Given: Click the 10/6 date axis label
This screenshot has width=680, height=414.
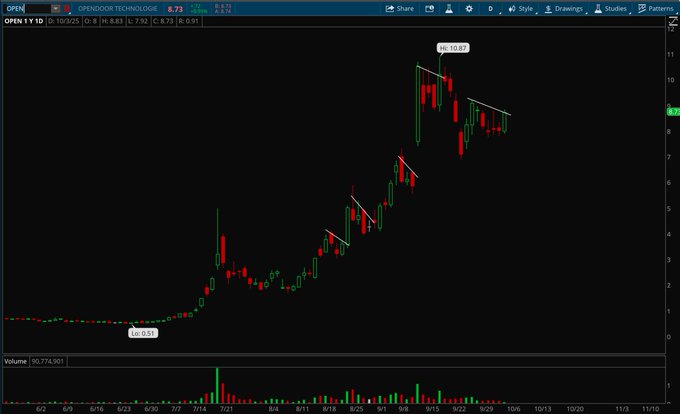Looking at the screenshot, I should tap(513, 409).
